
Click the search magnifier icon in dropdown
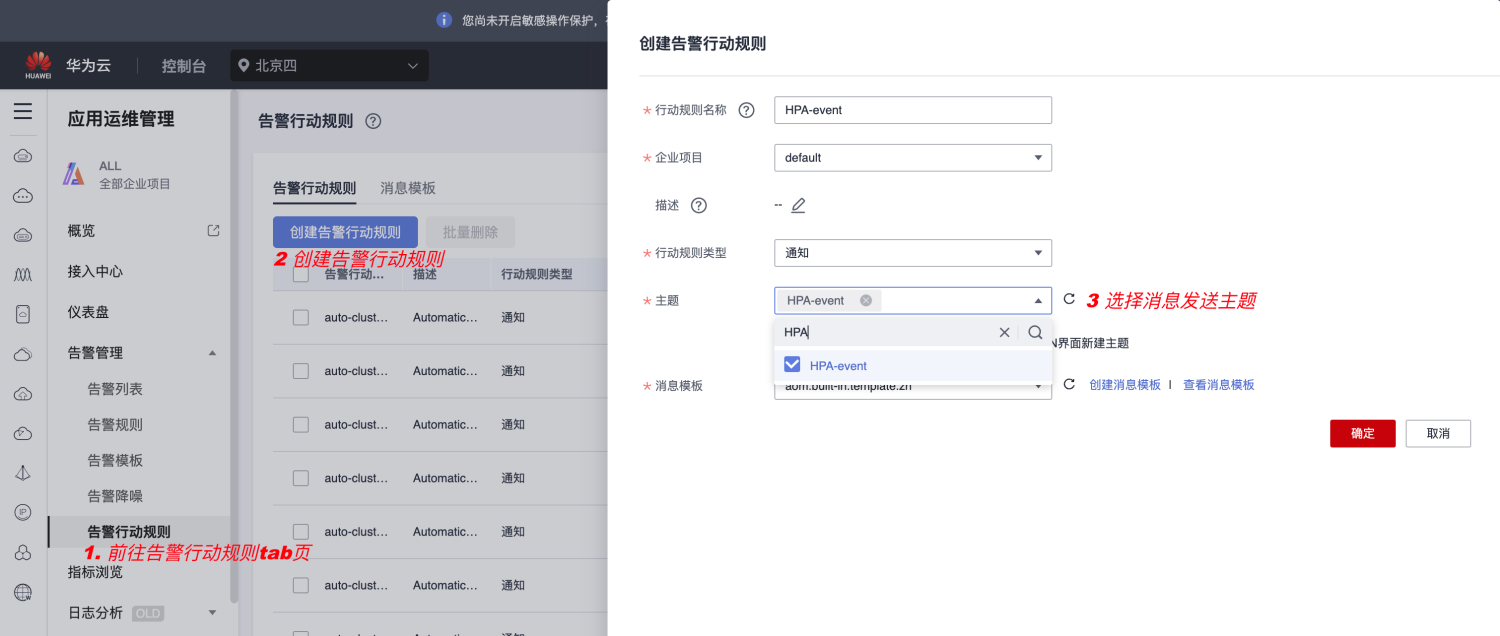coord(1035,333)
